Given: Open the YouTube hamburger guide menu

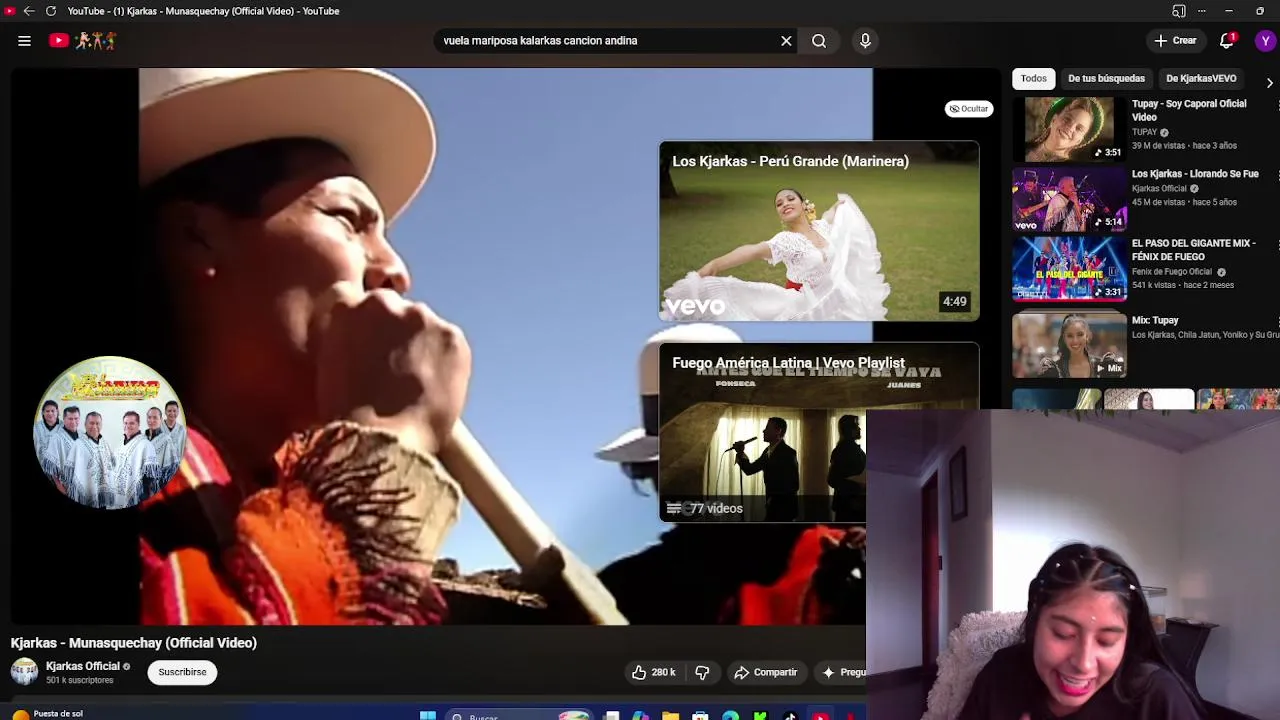Looking at the screenshot, I should (24, 41).
